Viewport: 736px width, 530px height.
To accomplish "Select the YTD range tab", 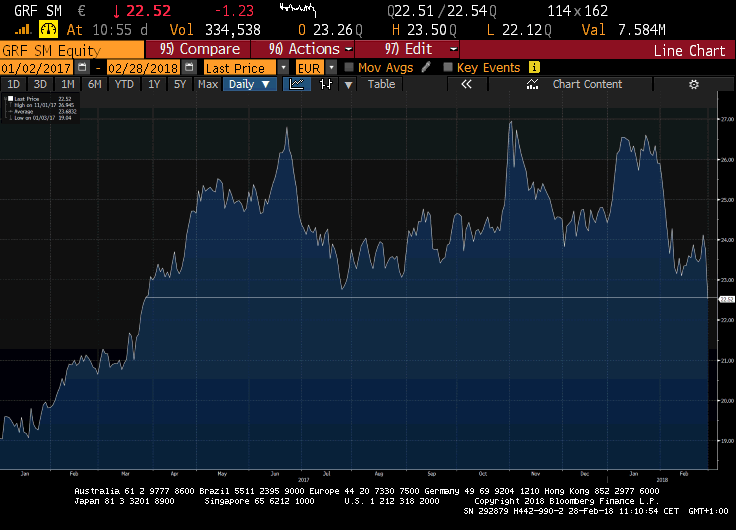I will [x=124, y=84].
